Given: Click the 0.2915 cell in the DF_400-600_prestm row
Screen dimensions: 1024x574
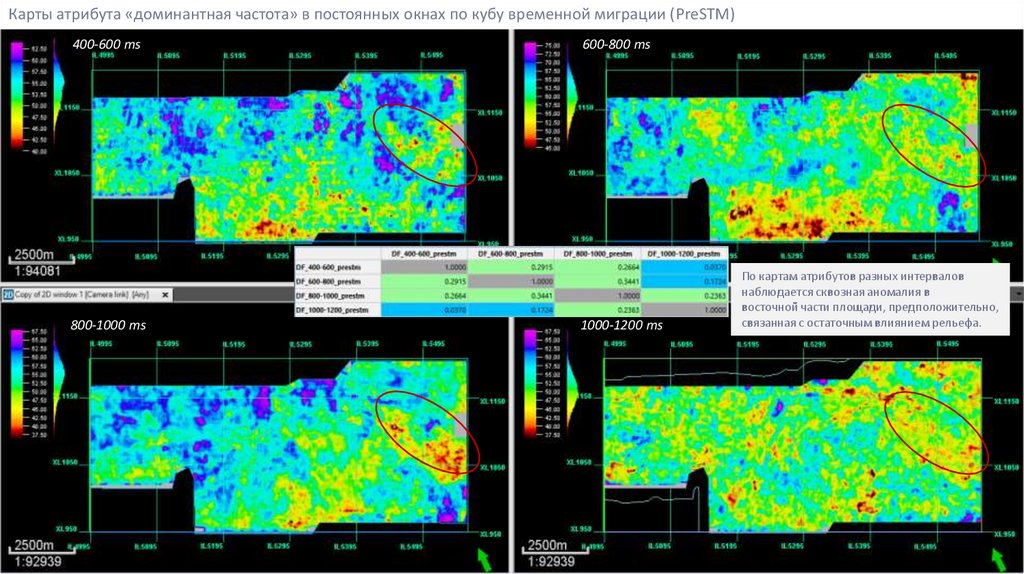Looking at the screenshot, I should click(x=511, y=267).
